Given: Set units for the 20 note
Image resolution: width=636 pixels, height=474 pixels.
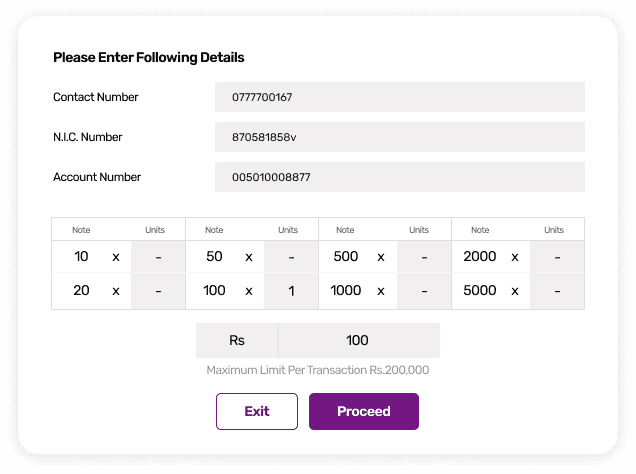Looking at the screenshot, I should [158, 291].
